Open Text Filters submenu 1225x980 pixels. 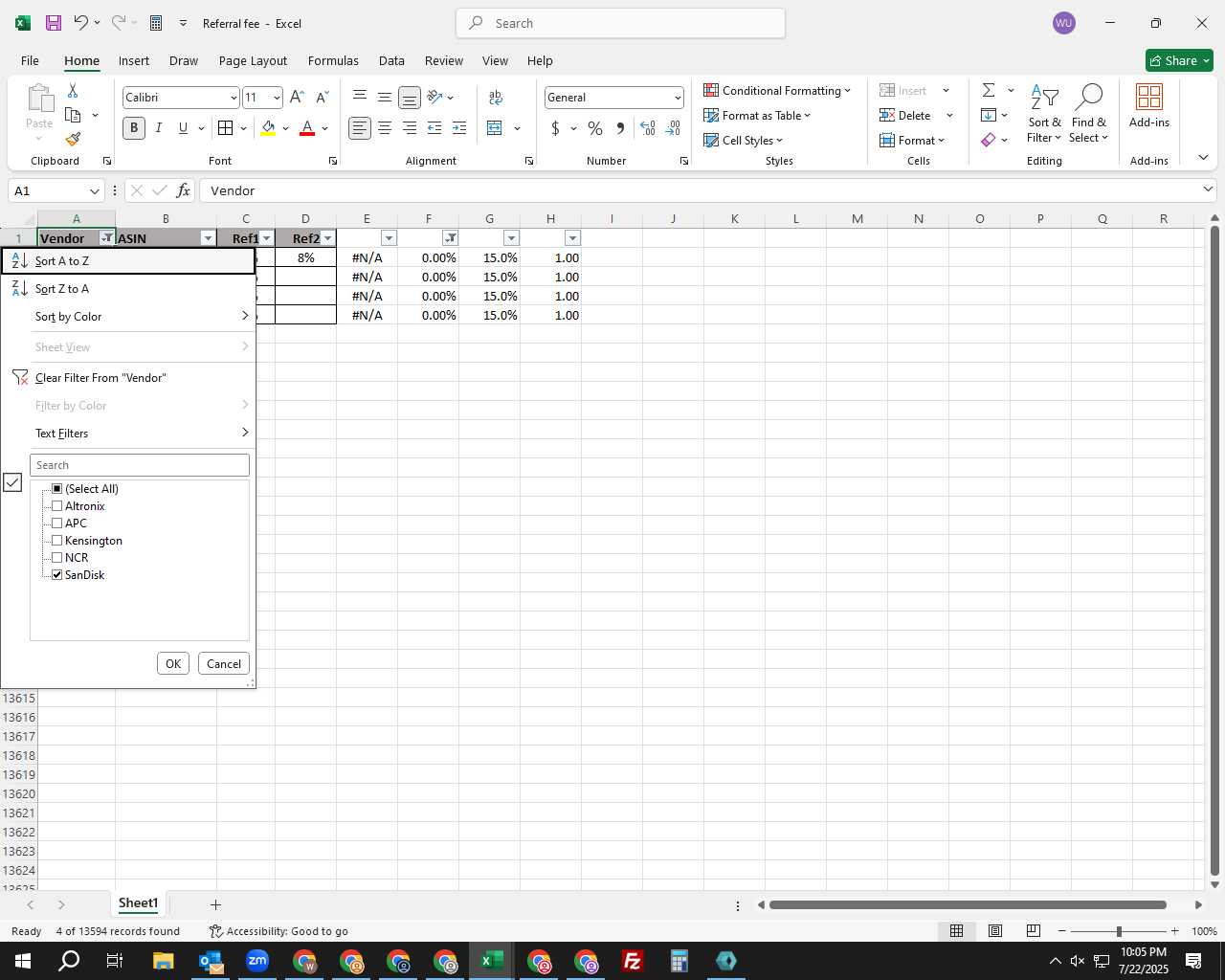128,433
